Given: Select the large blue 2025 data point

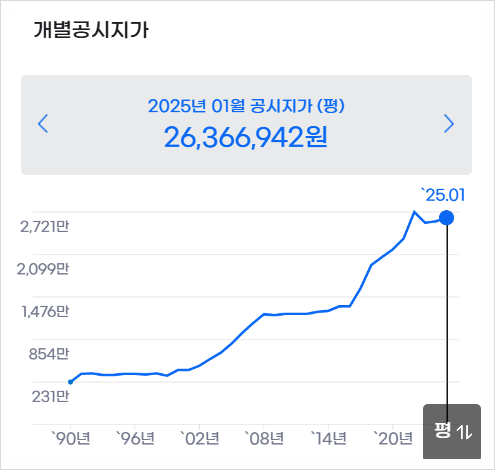Looking at the screenshot, I should (x=446, y=218).
